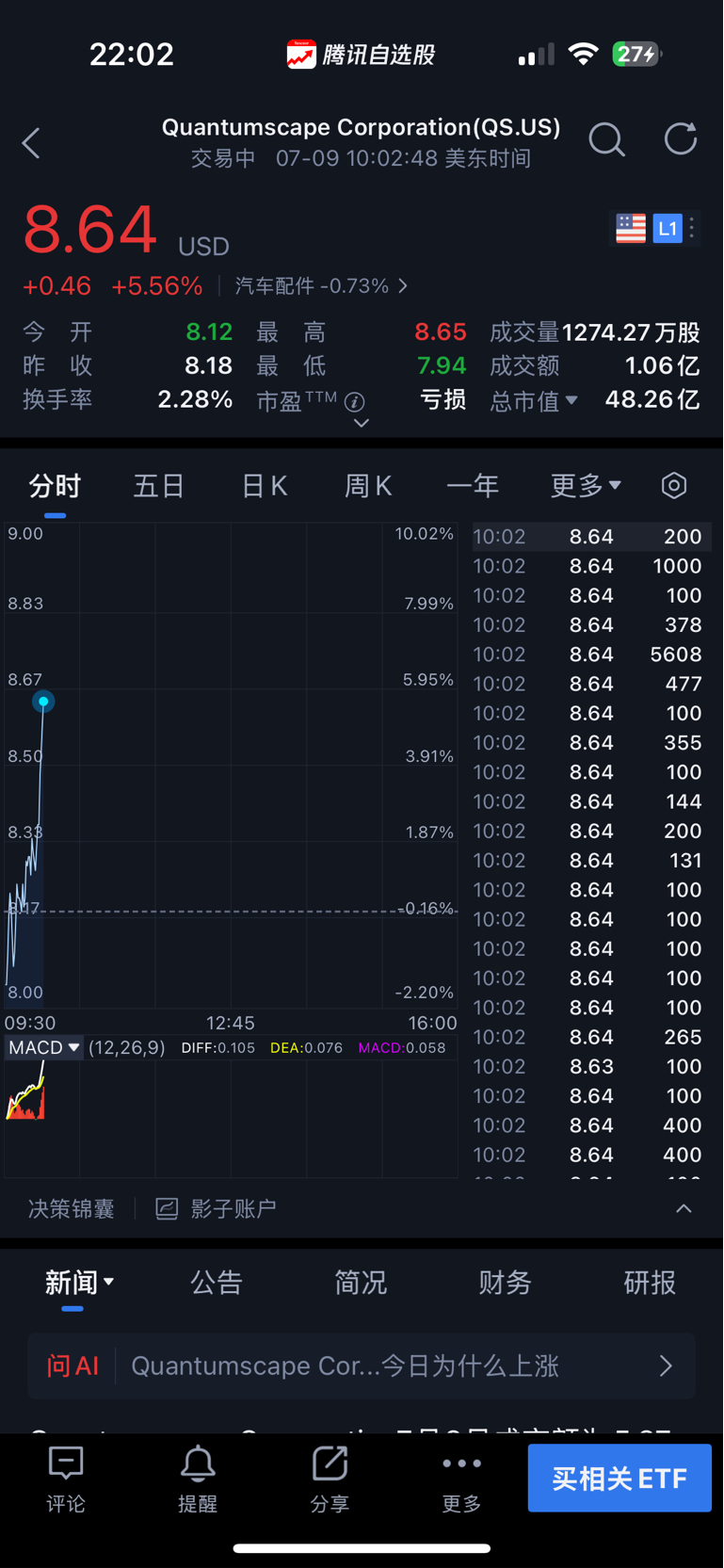Open the 公告 announcements tab
The height and width of the screenshot is (1568, 724).
pyautogui.click(x=217, y=1283)
